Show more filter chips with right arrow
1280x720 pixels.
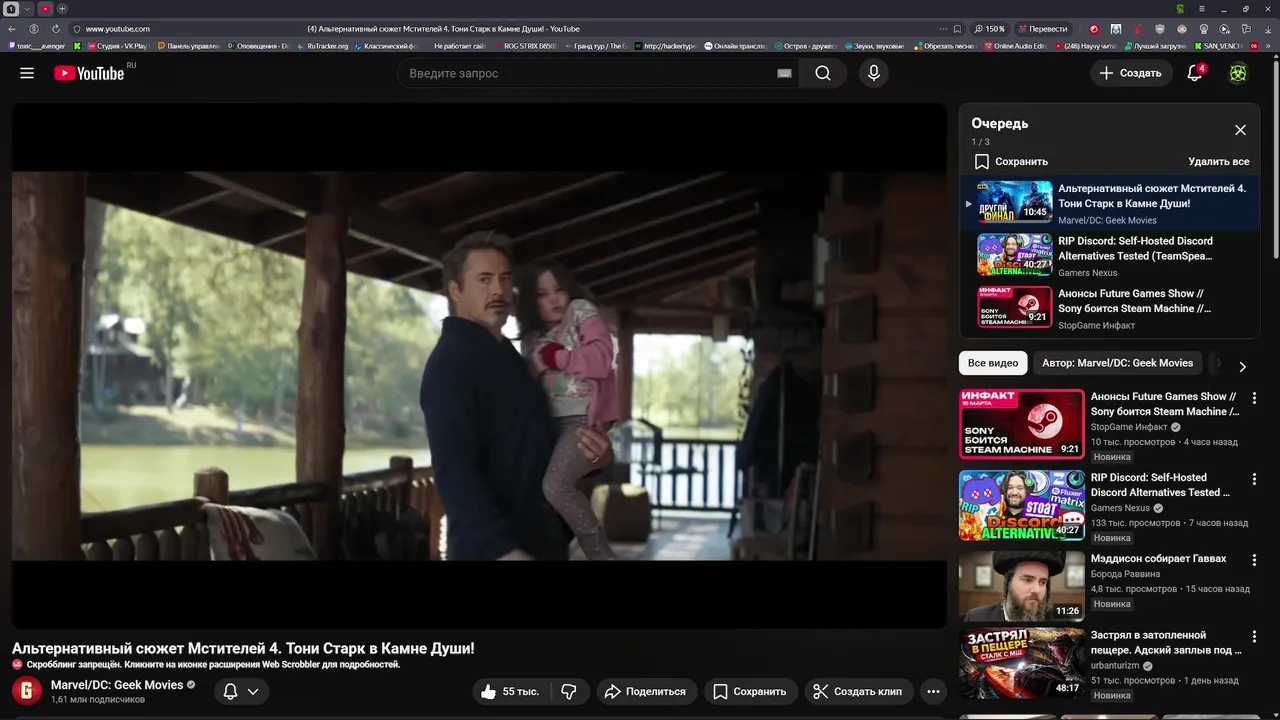pyautogui.click(x=1242, y=367)
